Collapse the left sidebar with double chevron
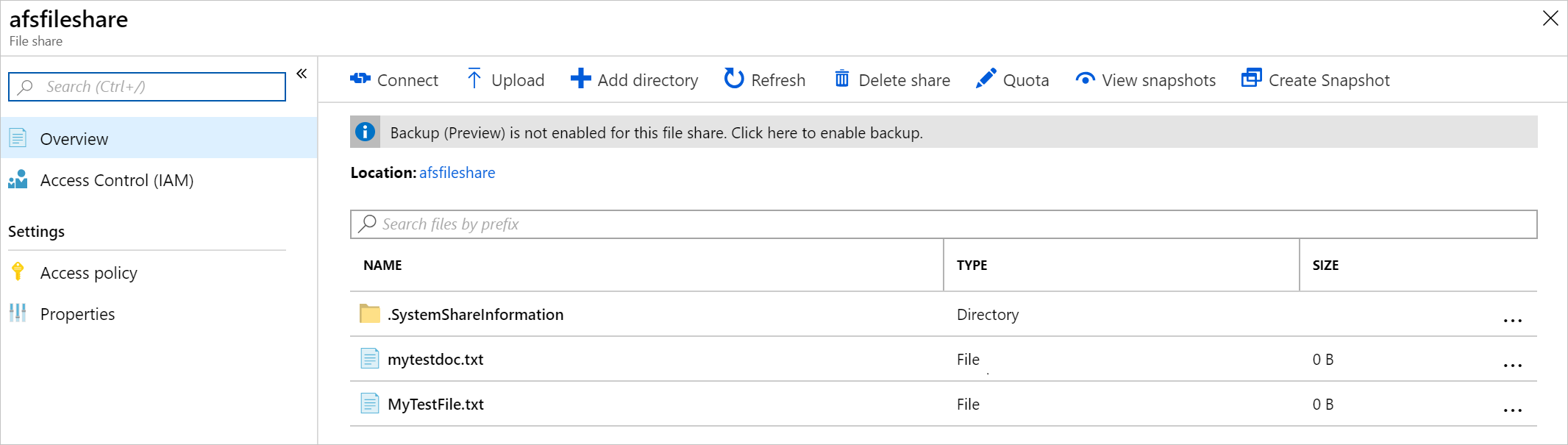 (302, 74)
